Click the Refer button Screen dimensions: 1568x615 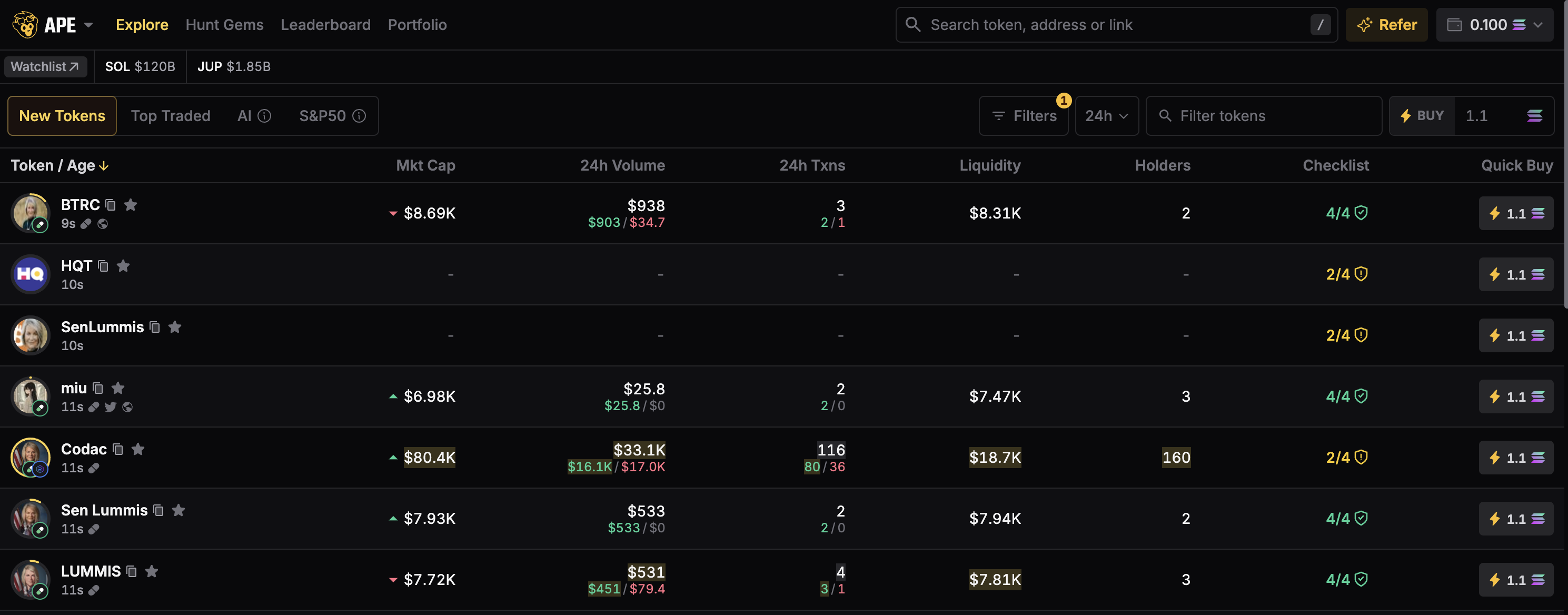(1386, 25)
